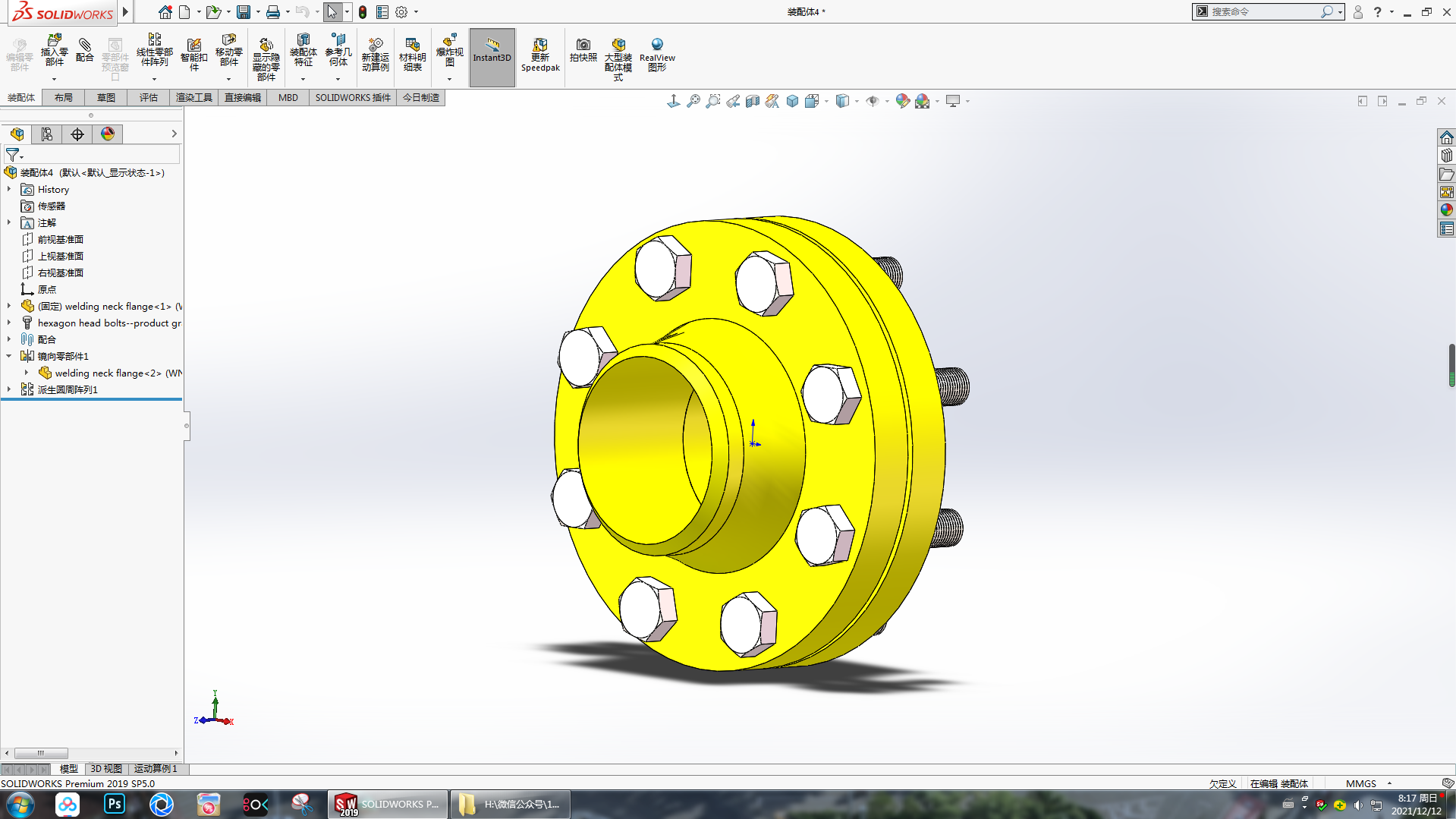This screenshot has width=1456, height=819.
Task: Expand the hexagon head bolts component node
Action: [x=10, y=323]
